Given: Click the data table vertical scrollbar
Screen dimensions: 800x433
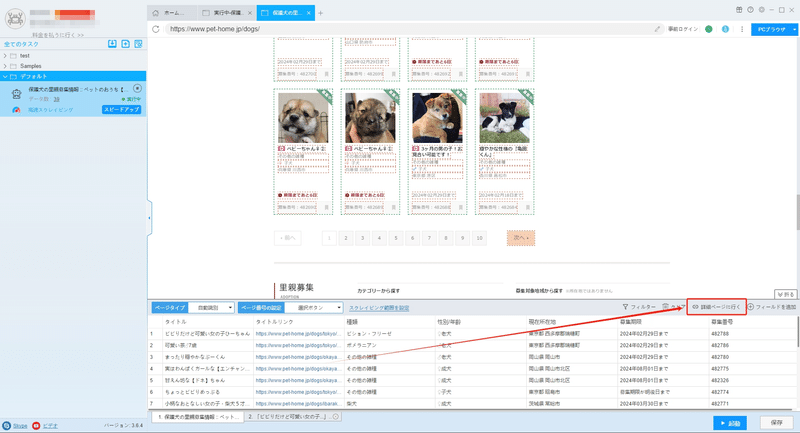Looking at the screenshot, I should tap(797, 332).
